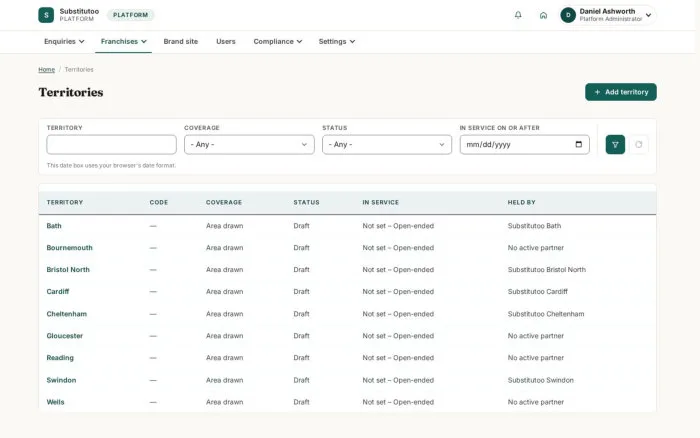The height and width of the screenshot is (438, 700).
Task: Go to the Users page
Action: (x=225, y=42)
